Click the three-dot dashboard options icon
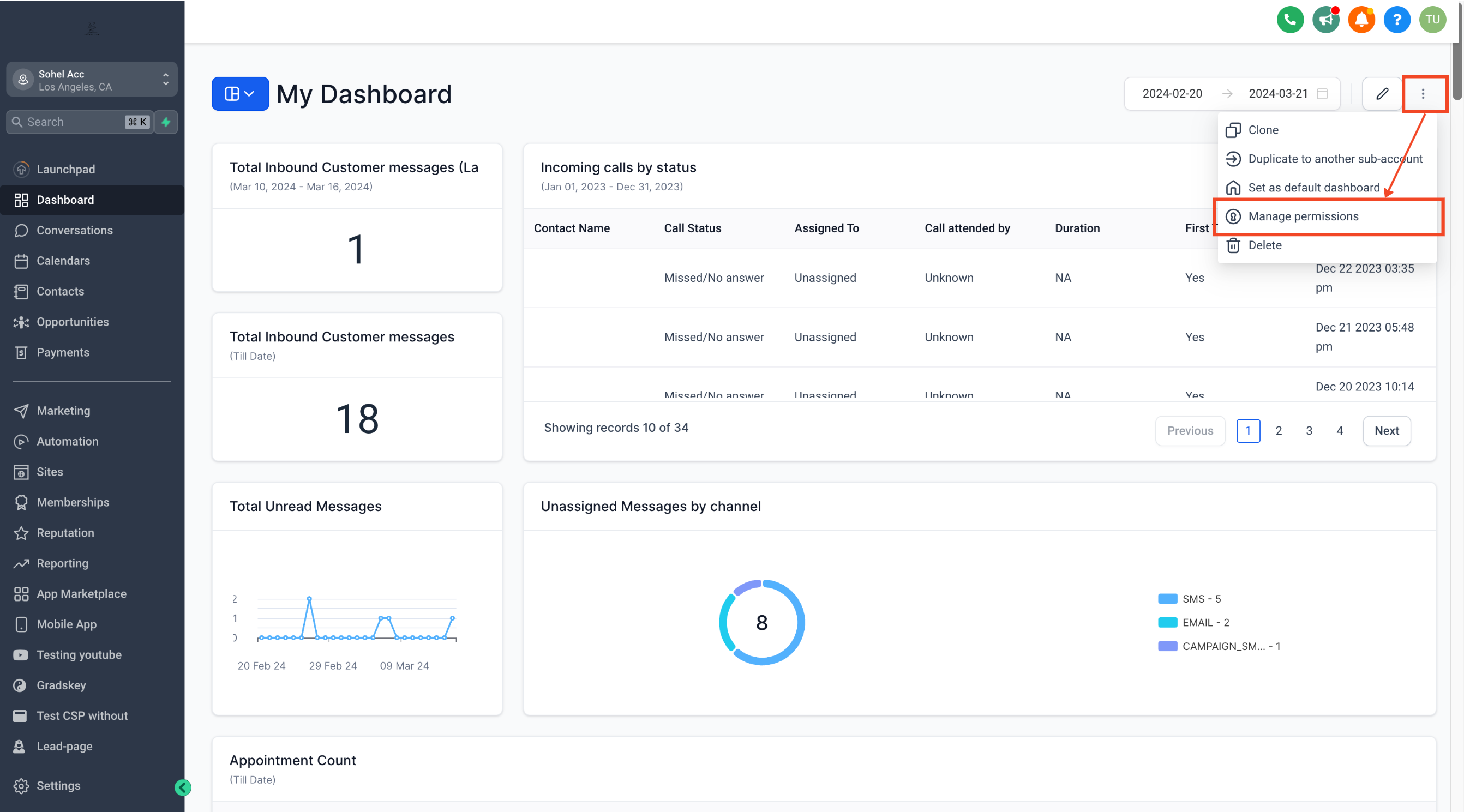 (x=1423, y=94)
